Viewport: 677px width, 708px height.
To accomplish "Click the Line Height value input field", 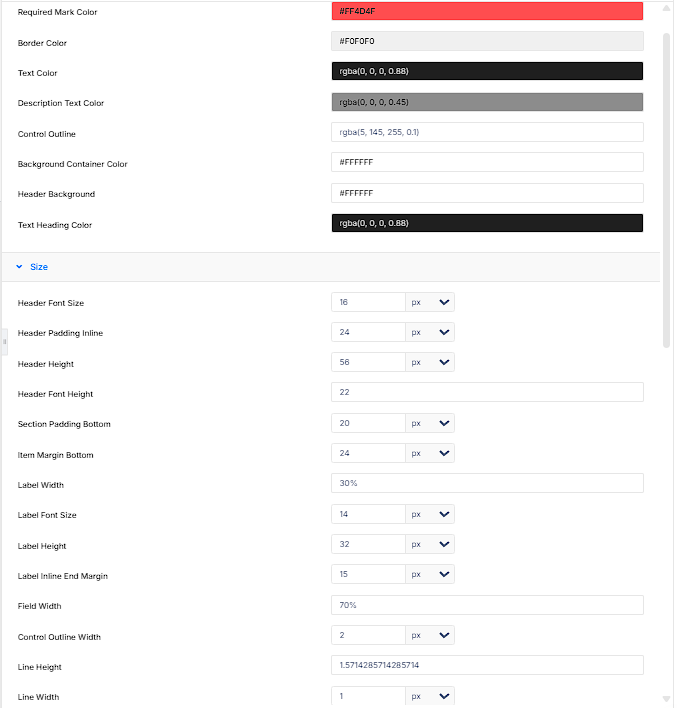I will pyautogui.click(x=487, y=665).
